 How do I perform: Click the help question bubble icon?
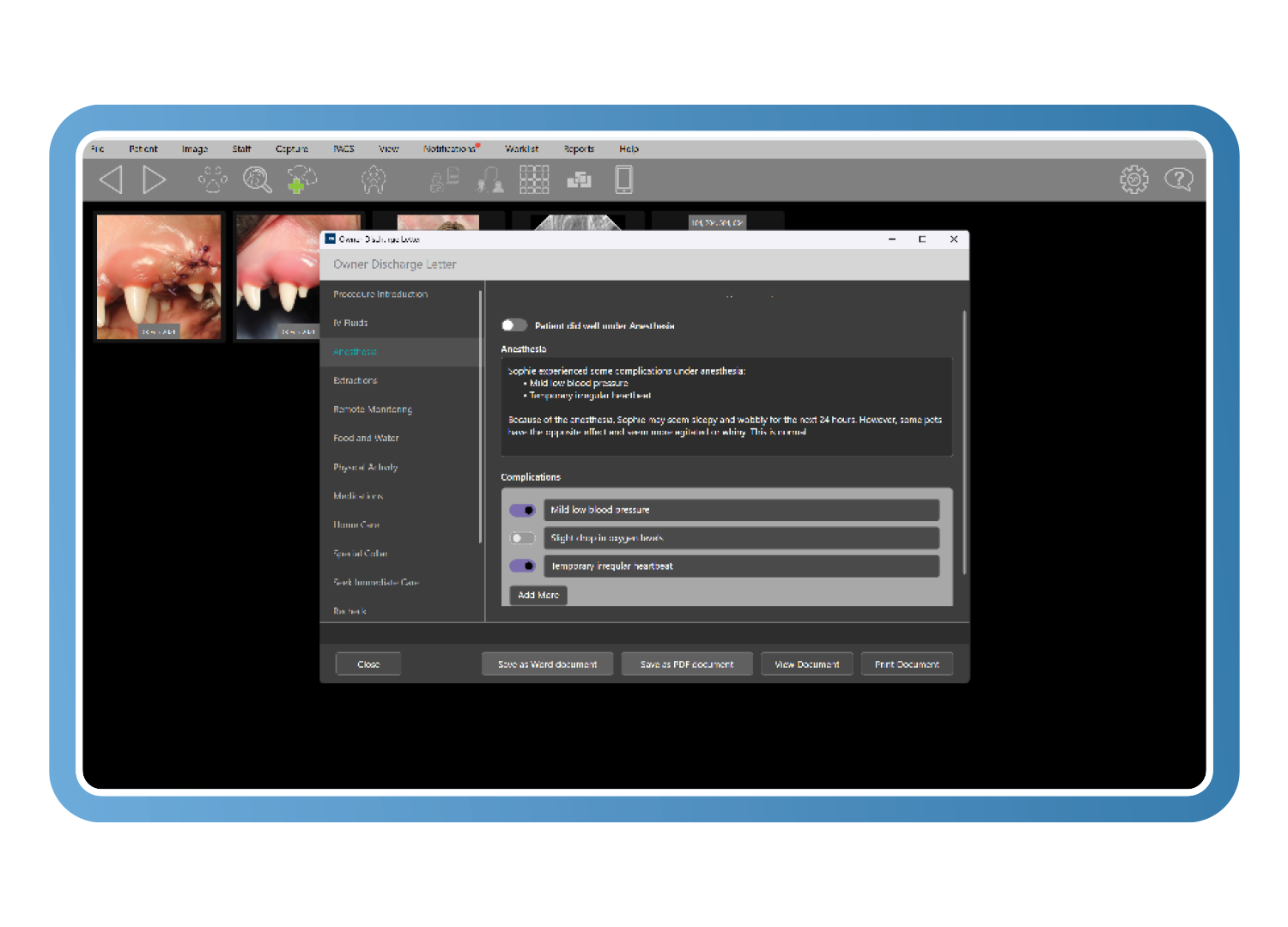coord(1178,179)
